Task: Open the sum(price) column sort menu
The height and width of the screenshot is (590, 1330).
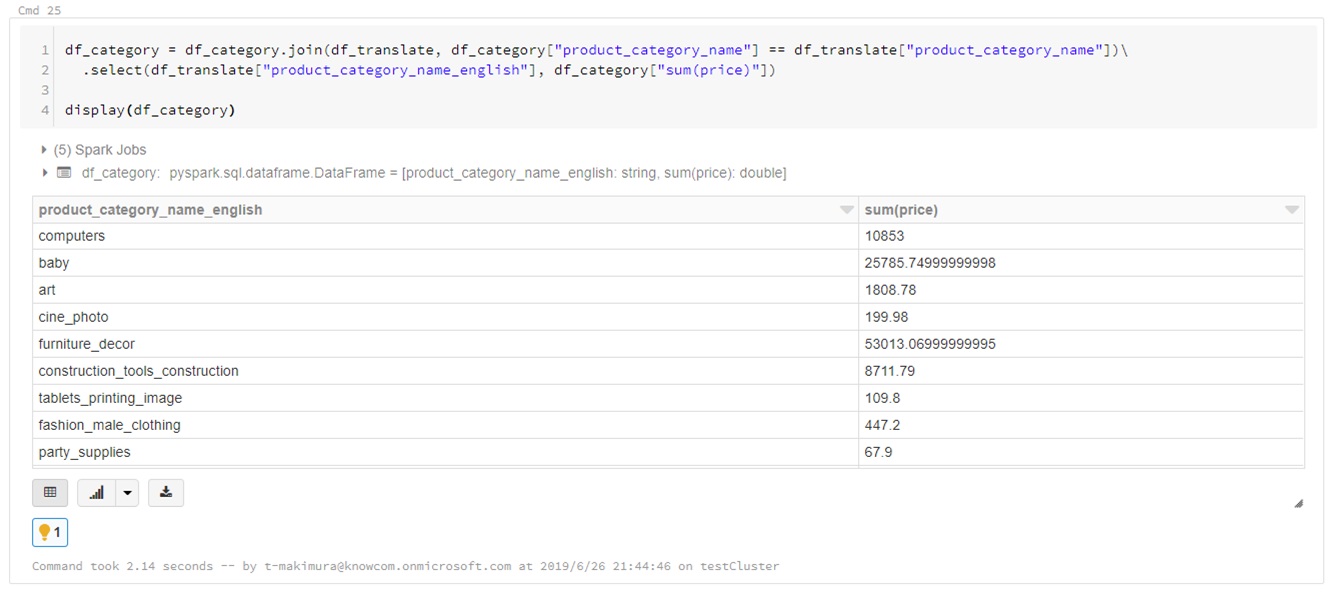Action: (1291, 209)
